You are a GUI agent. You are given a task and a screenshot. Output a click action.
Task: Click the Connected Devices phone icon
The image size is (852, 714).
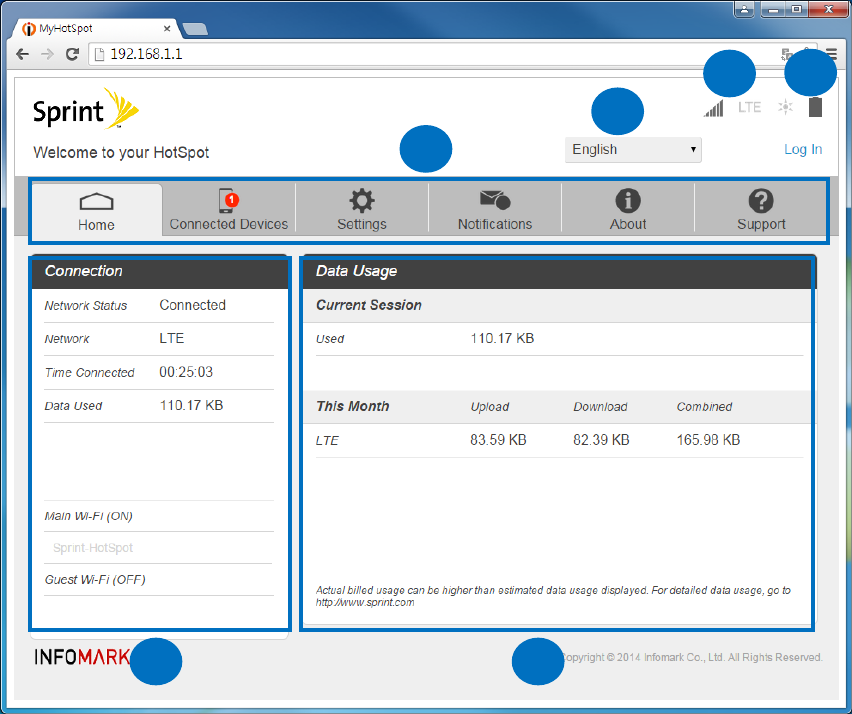[228, 201]
